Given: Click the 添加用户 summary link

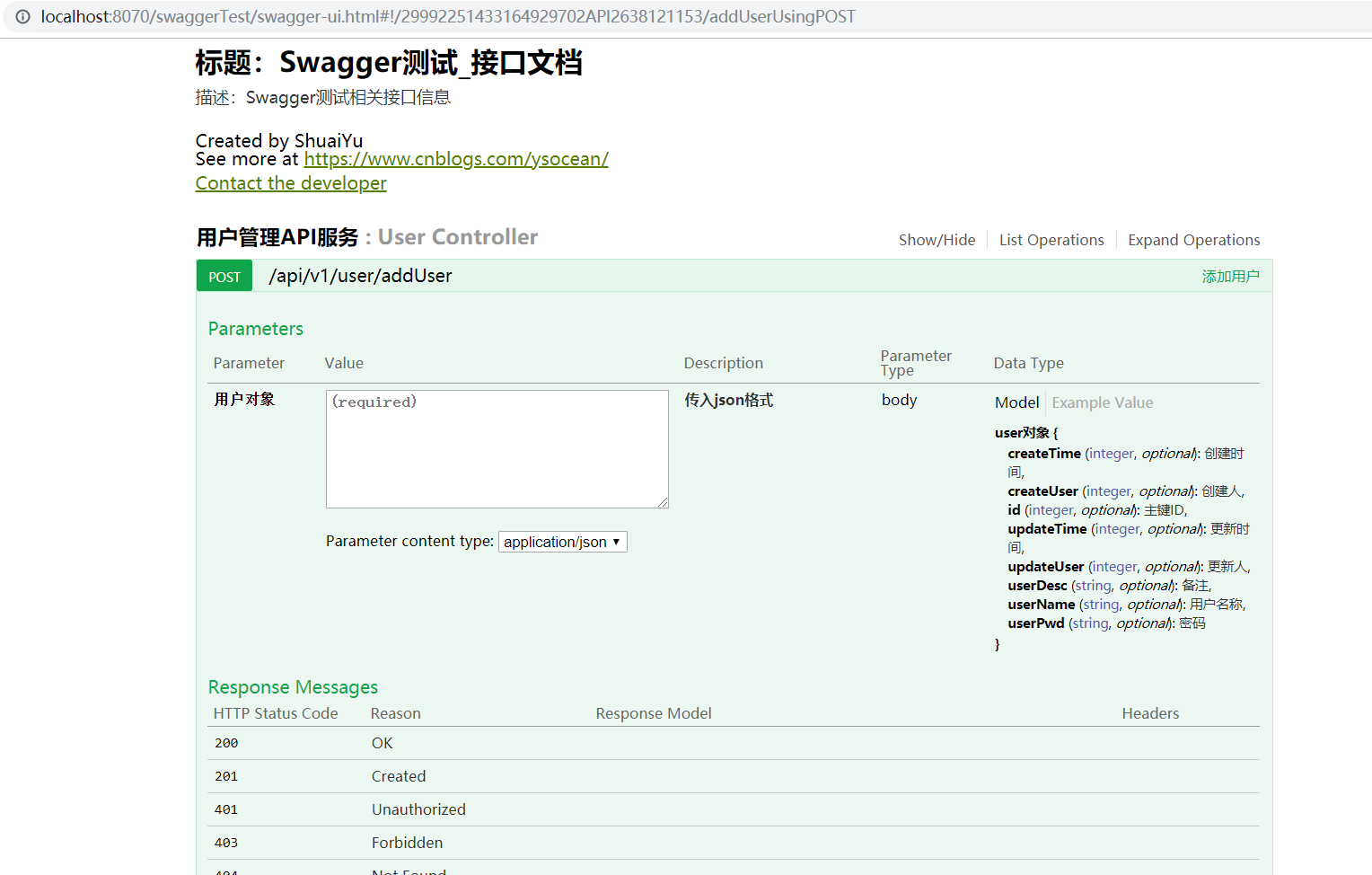Looking at the screenshot, I should pyautogui.click(x=1230, y=277).
